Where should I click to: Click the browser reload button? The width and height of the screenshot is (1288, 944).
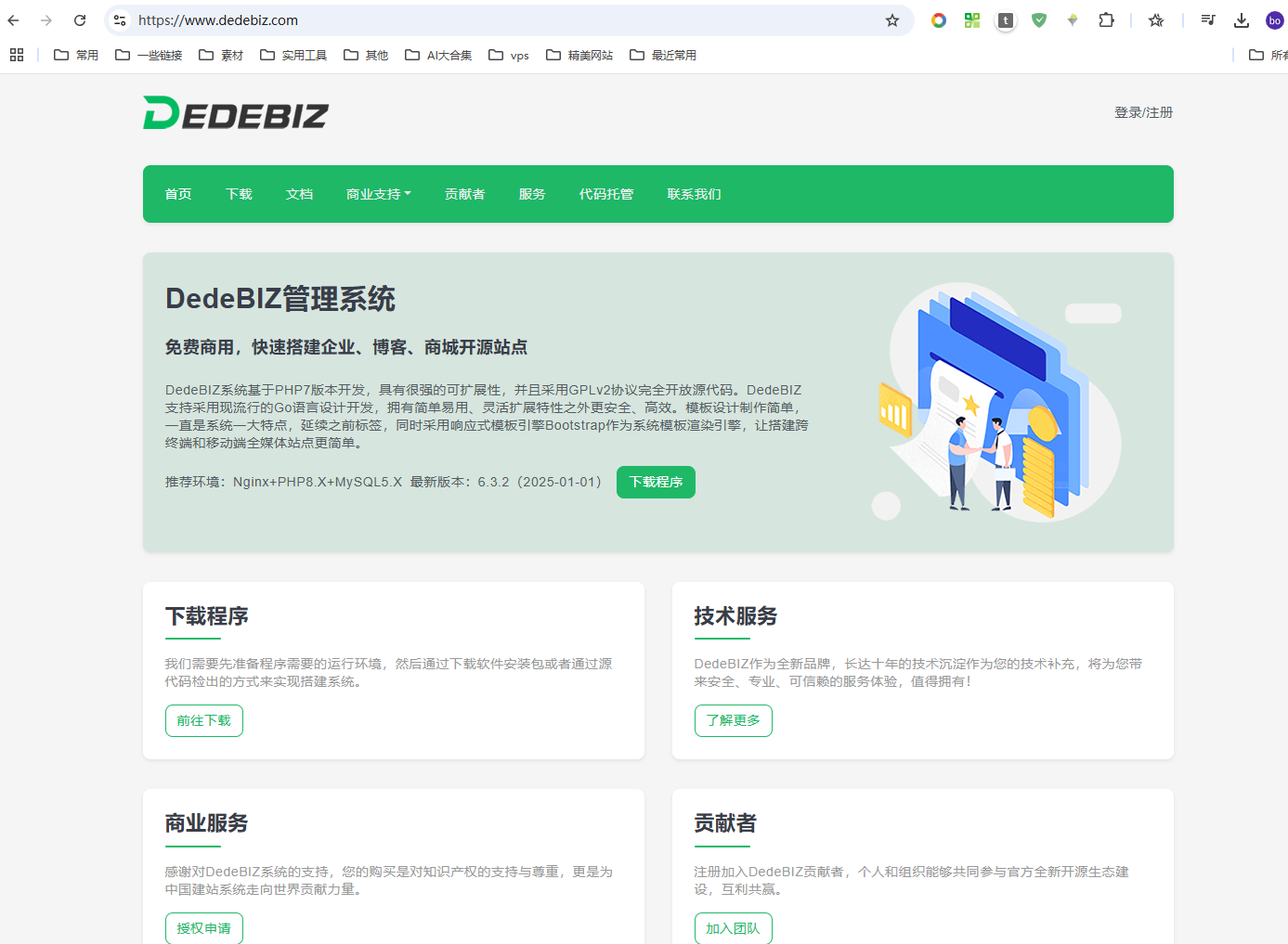click(x=80, y=20)
